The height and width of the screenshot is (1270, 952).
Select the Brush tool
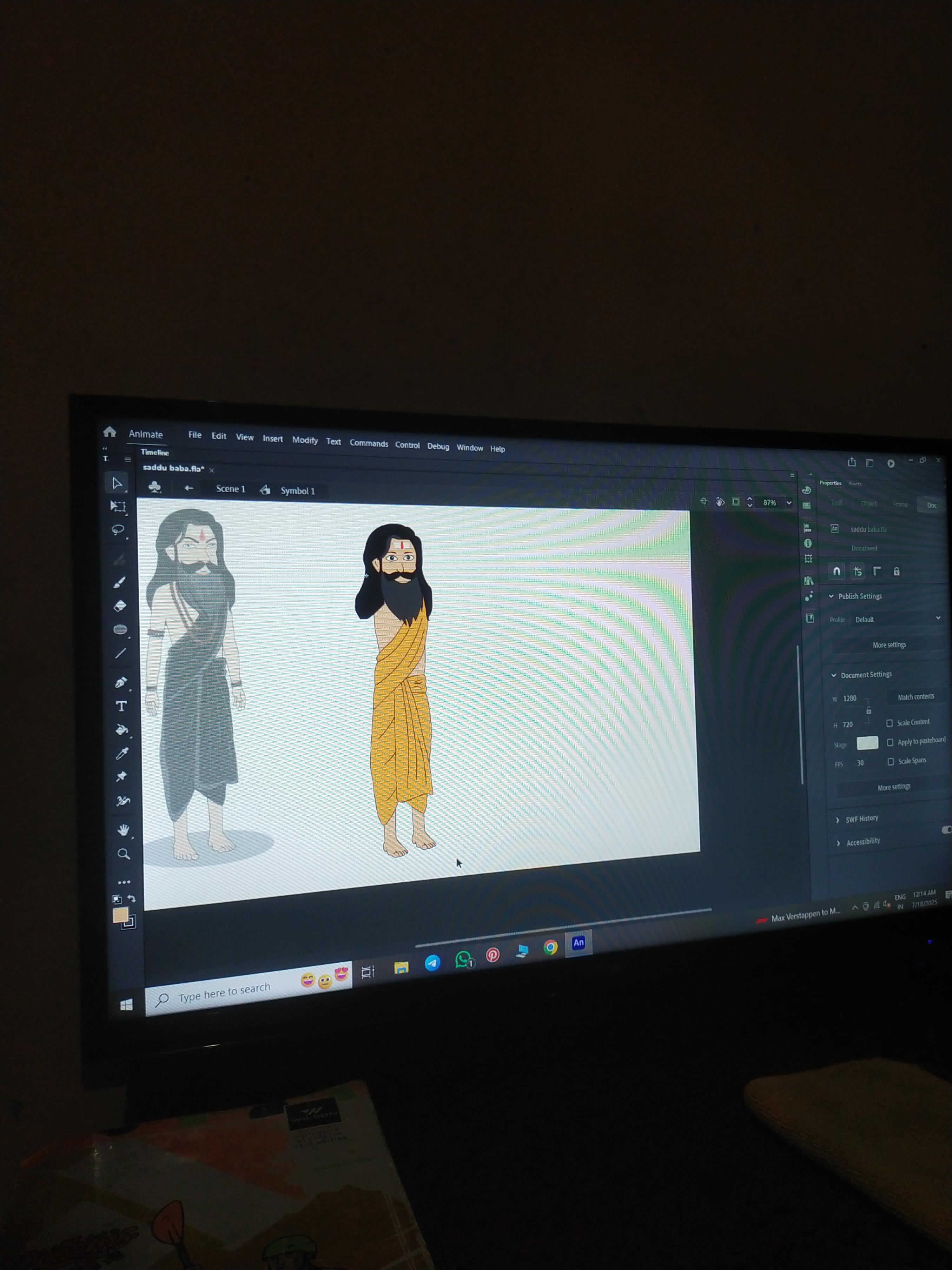click(x=119, y=583)
